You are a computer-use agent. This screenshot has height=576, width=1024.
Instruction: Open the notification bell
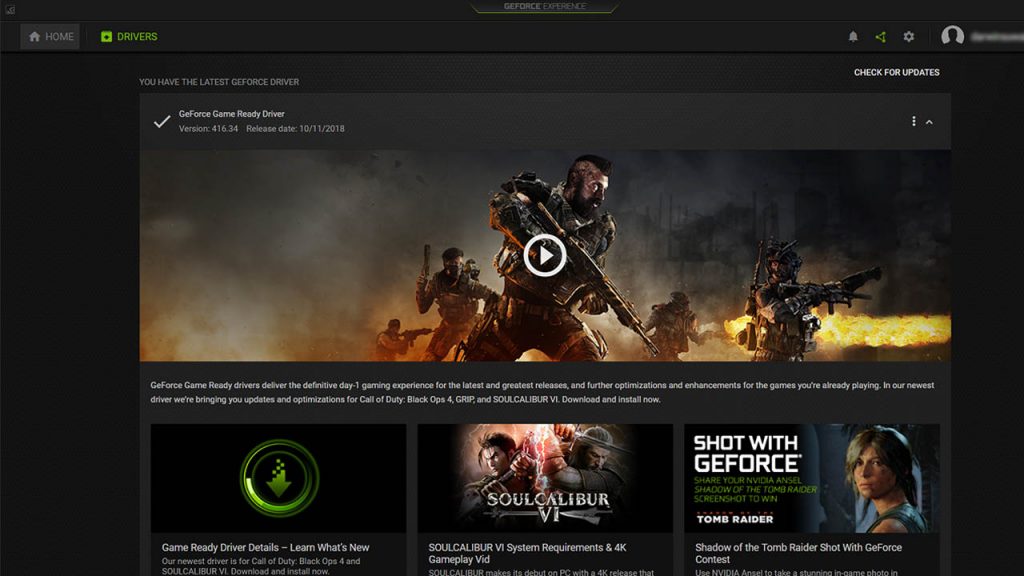(x=855, y=36)
